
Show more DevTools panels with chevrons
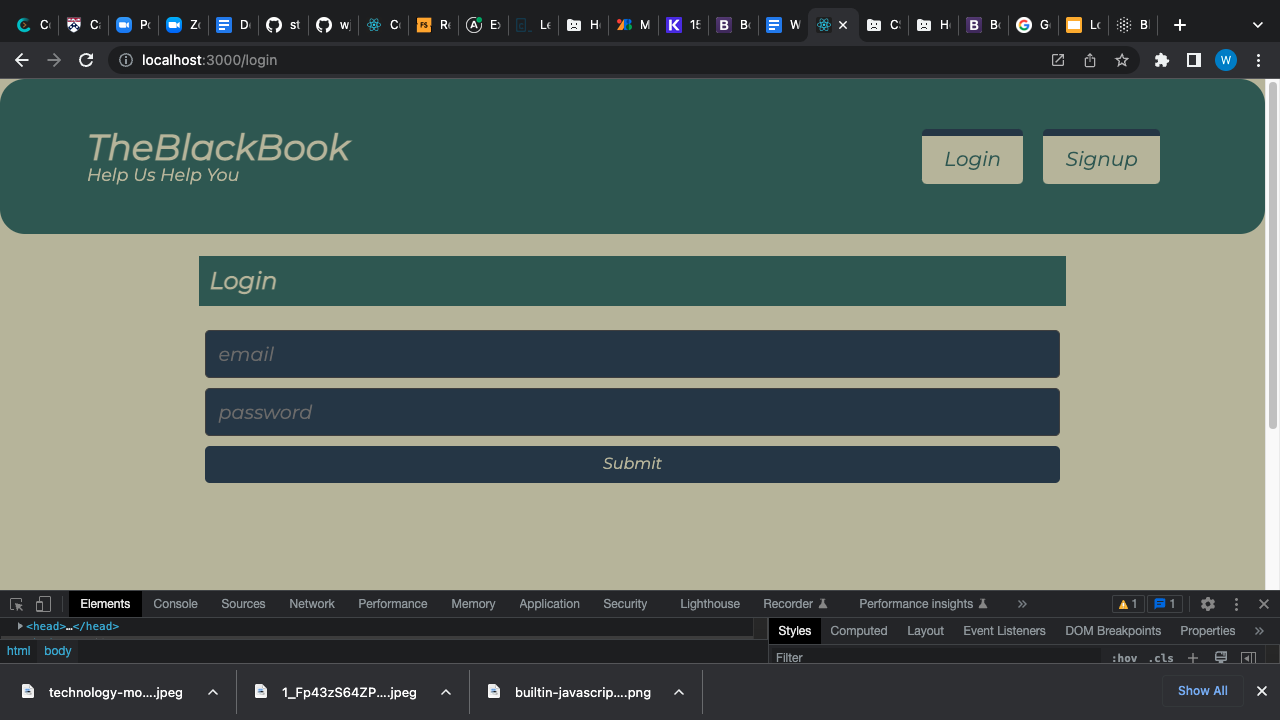click(1022, 604)
